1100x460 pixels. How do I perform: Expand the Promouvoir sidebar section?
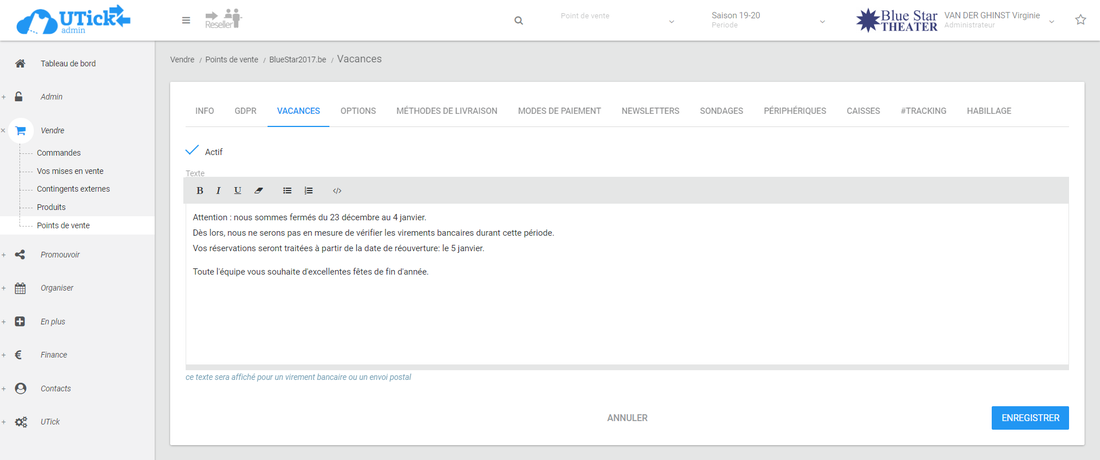pyautogui.click(x=60, y=254)
